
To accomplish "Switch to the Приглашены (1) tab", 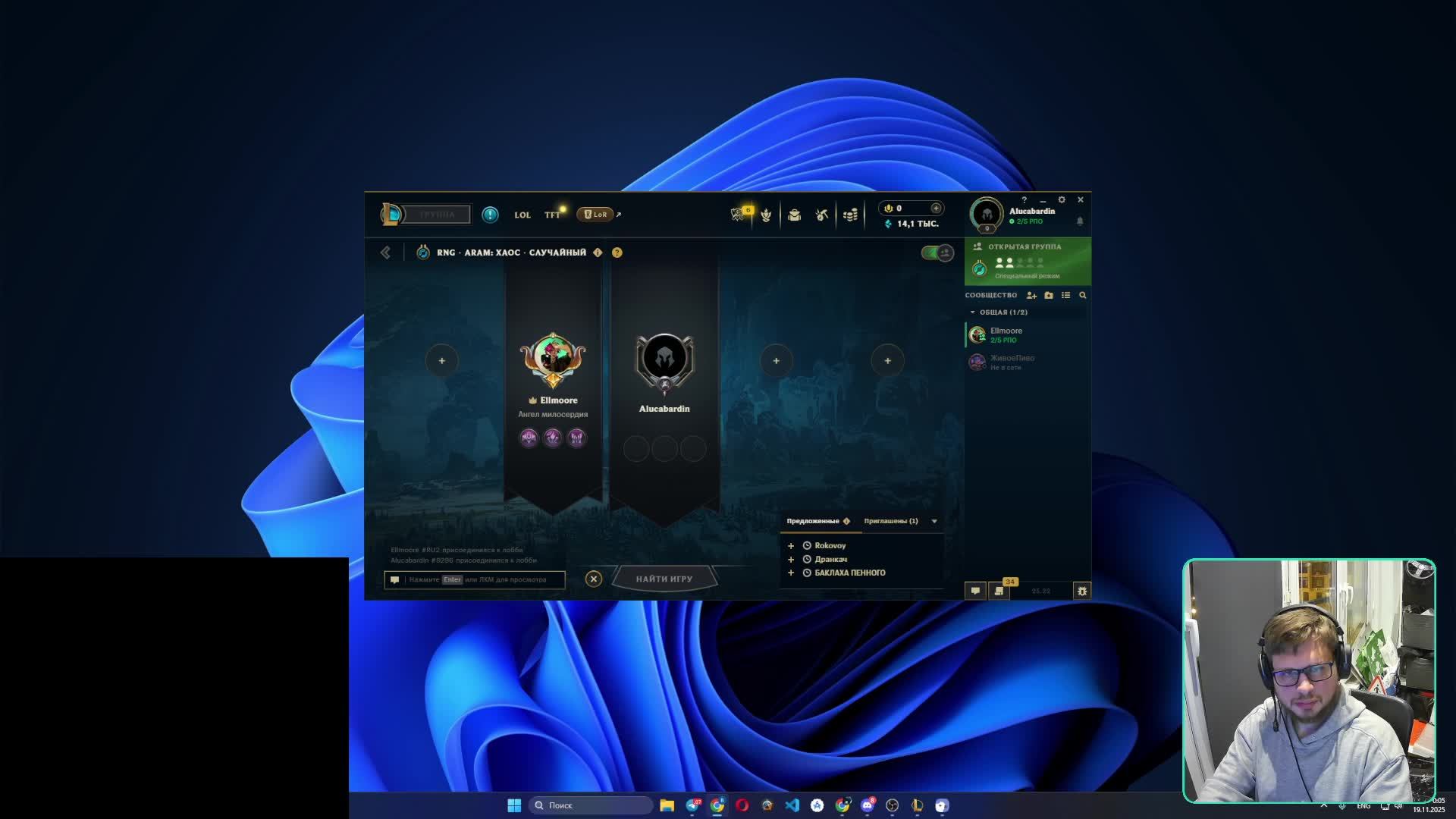I will pos(890,522).
